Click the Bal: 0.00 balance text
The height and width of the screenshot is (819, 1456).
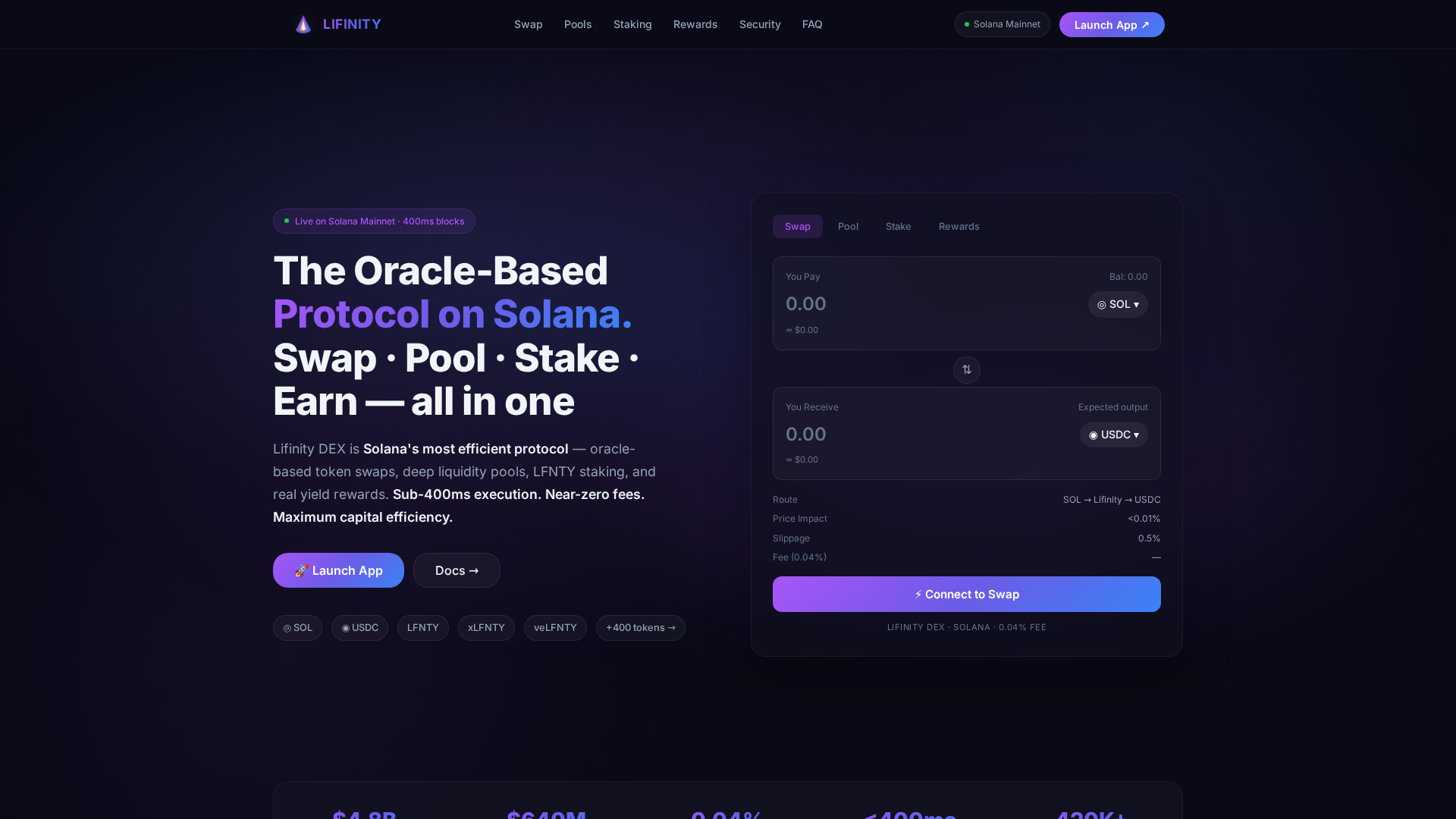1128,277
